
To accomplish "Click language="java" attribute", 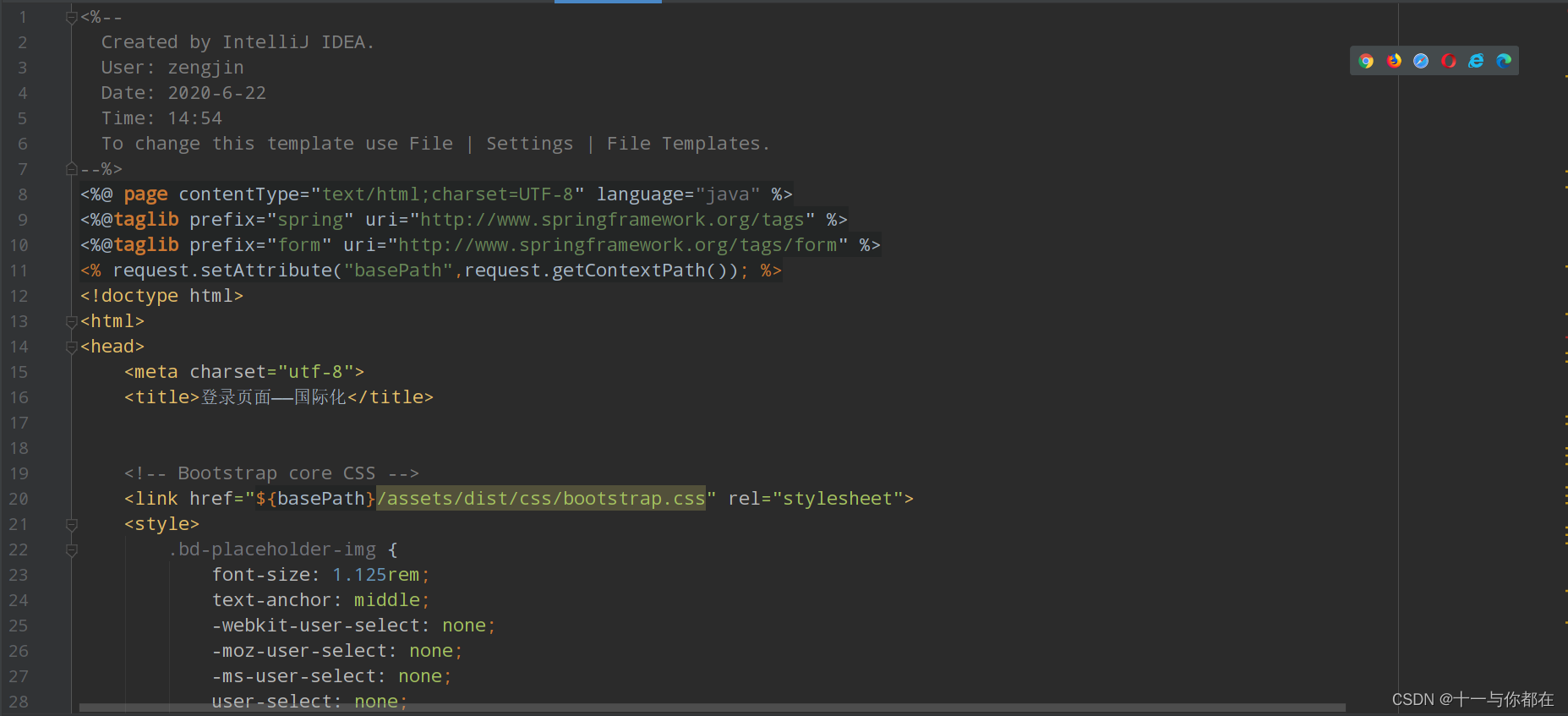I will pyautogui.click(x=679, y=194).
